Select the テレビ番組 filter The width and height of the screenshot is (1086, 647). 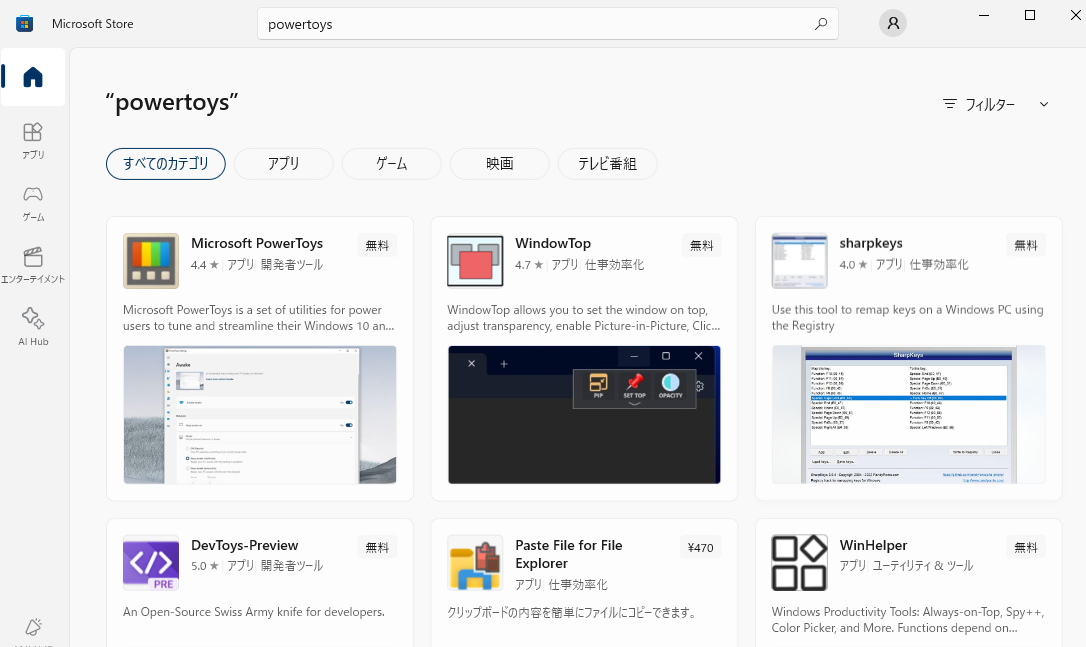click(x=609, y=163)
